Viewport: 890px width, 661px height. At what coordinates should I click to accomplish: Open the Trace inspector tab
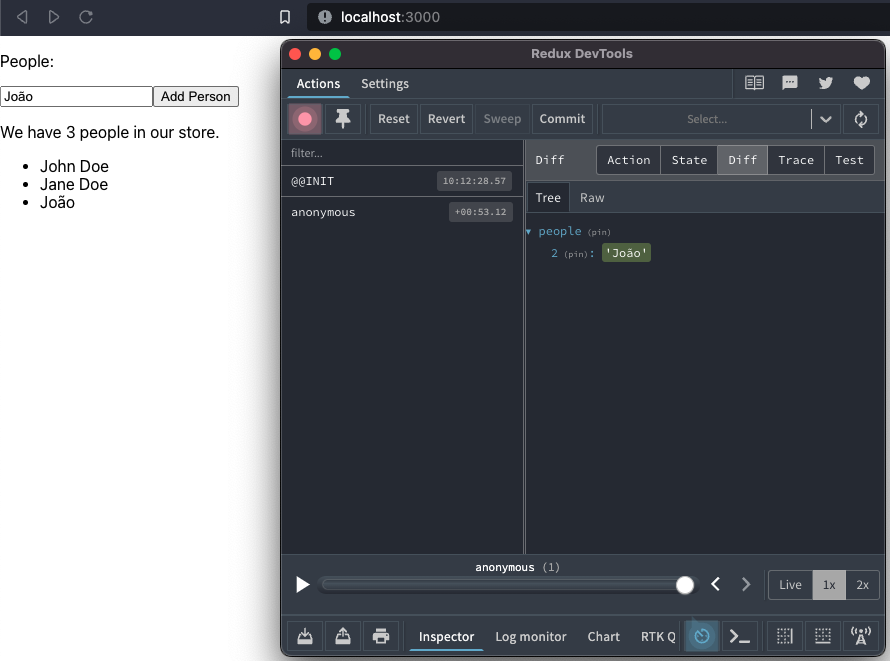coord(796,160)
